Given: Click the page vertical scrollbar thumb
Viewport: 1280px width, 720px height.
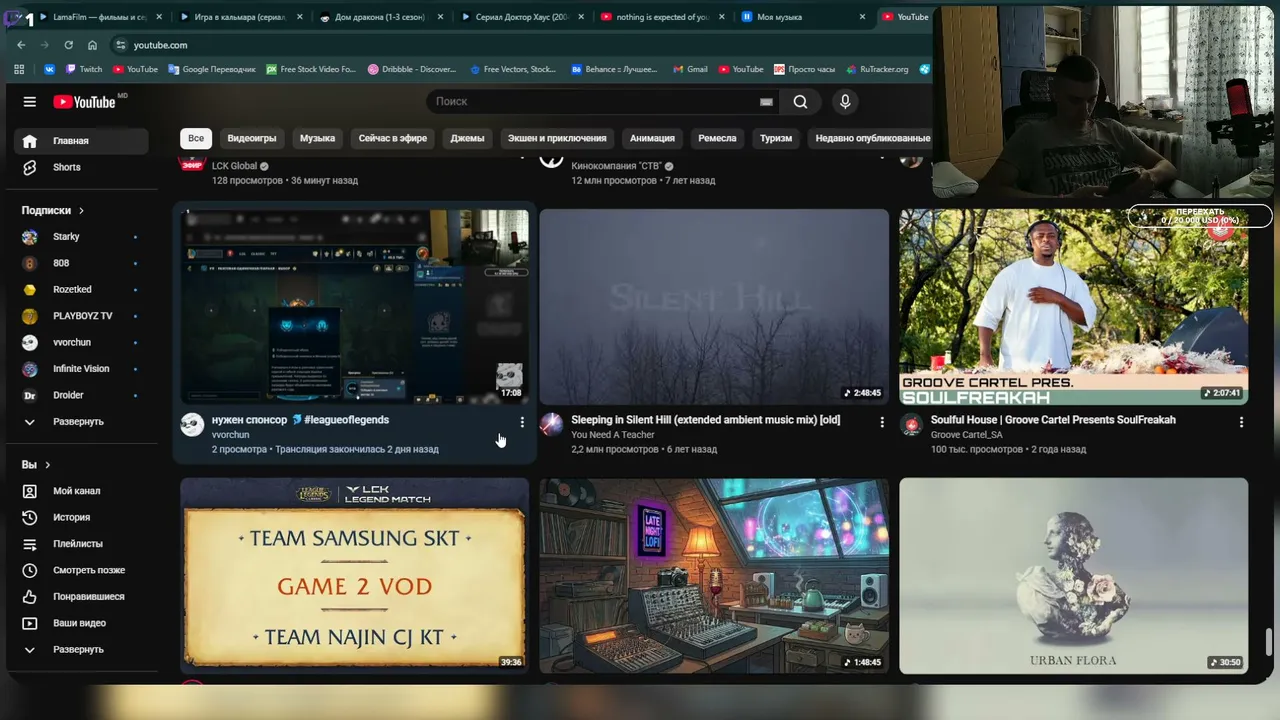Looking at the screenshot, I should (1270, 642).
